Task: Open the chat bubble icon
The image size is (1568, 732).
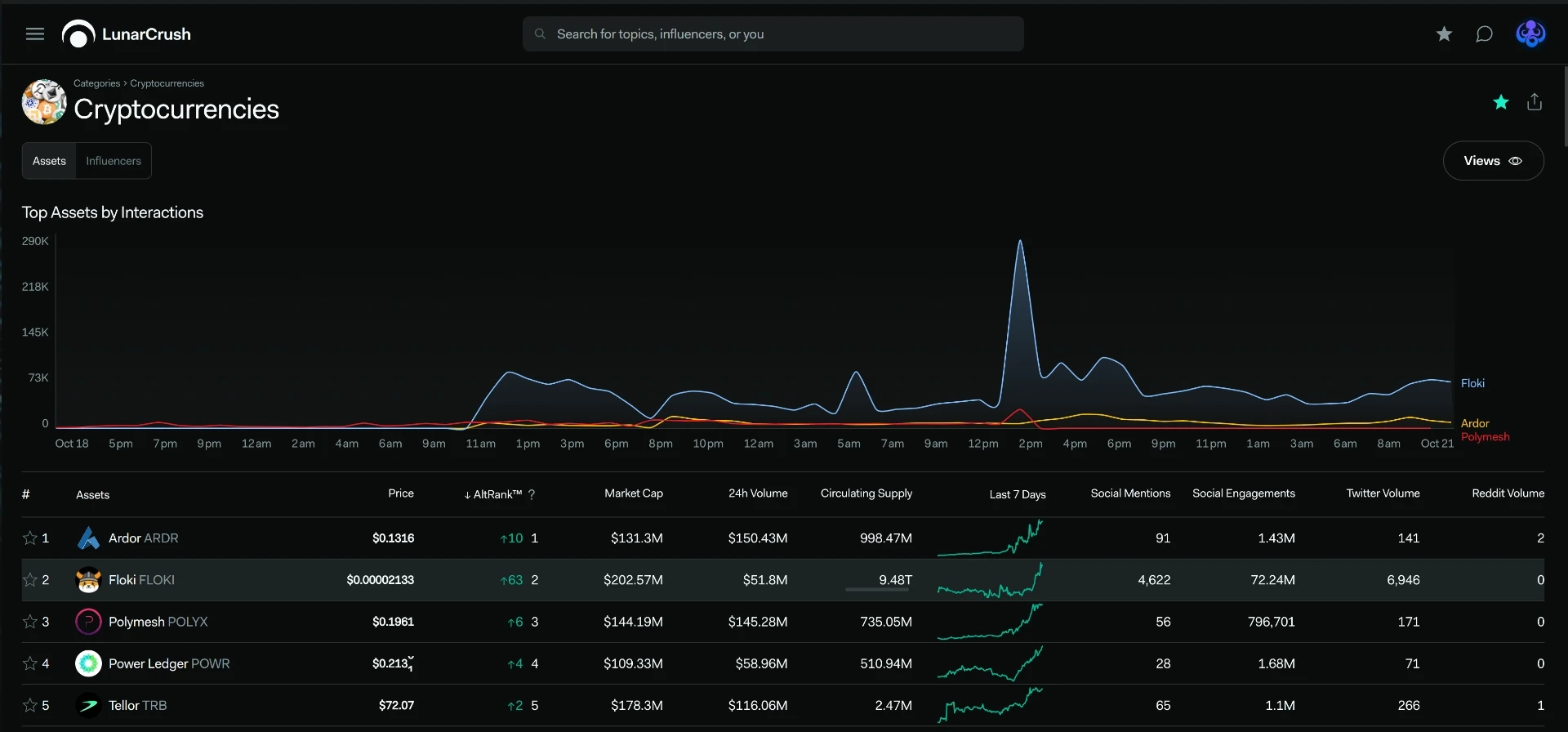Action: (x=1484, y=34)
